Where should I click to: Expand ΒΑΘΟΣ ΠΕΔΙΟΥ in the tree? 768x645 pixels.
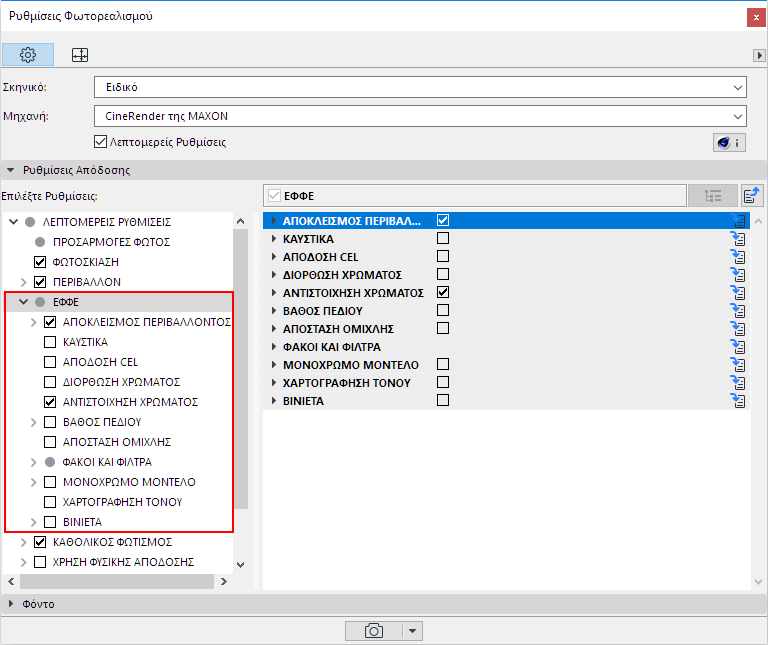click(x=33, y=422)
